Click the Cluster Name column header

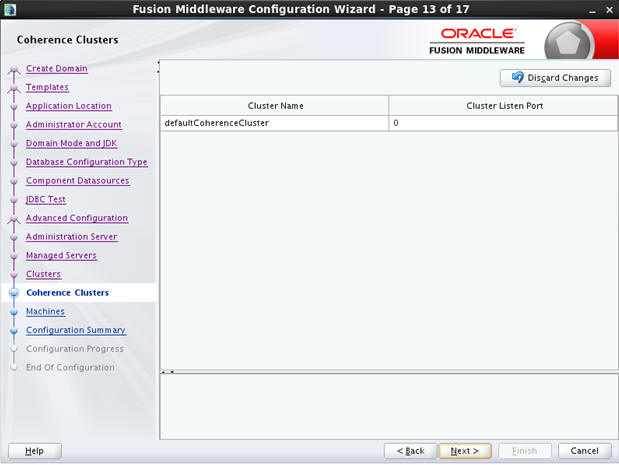(x=275, y=106)
